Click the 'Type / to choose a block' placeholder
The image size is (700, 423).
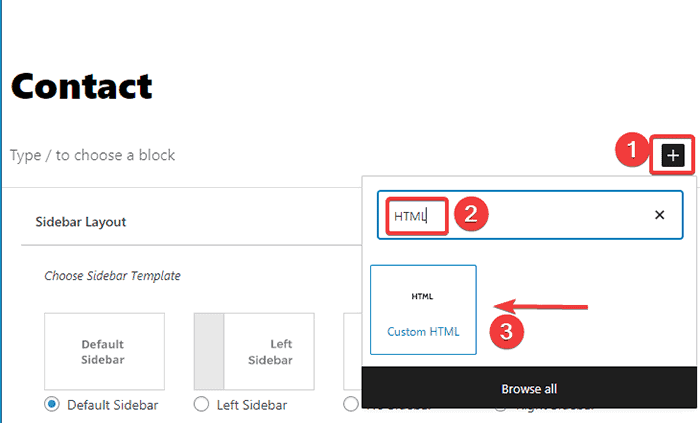(x=93, y=155)
